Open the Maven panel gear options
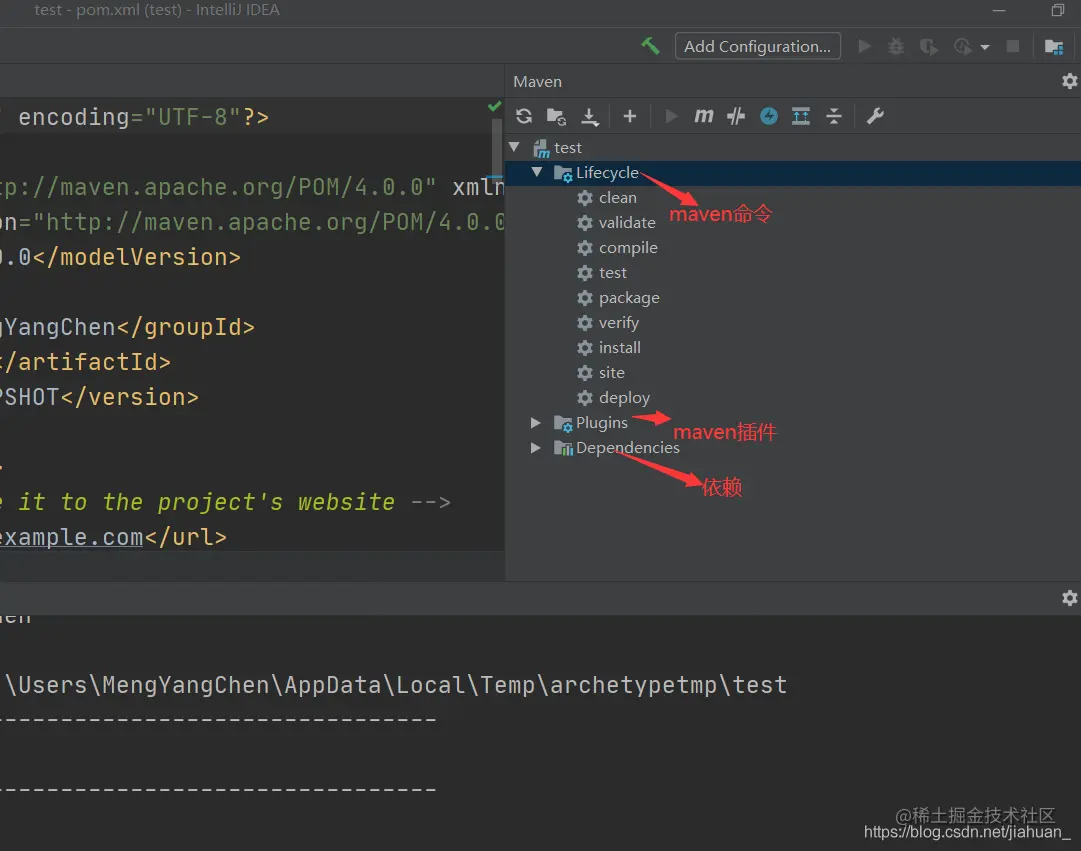 1069,81
